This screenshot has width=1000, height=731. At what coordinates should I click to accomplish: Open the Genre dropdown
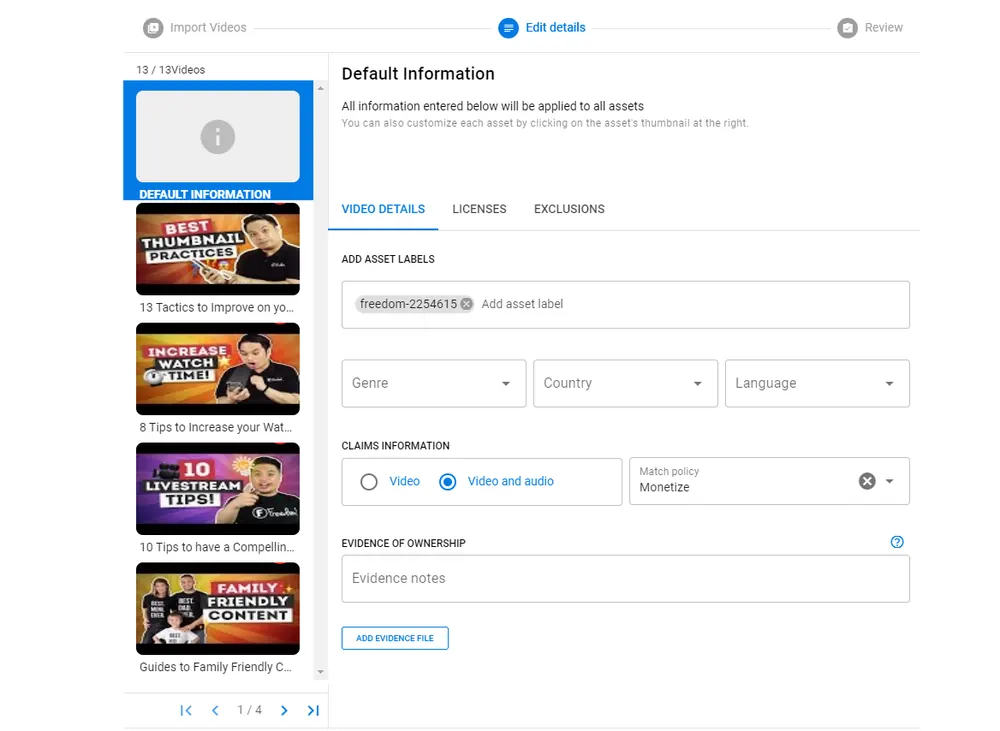click(x=434, y=383)
